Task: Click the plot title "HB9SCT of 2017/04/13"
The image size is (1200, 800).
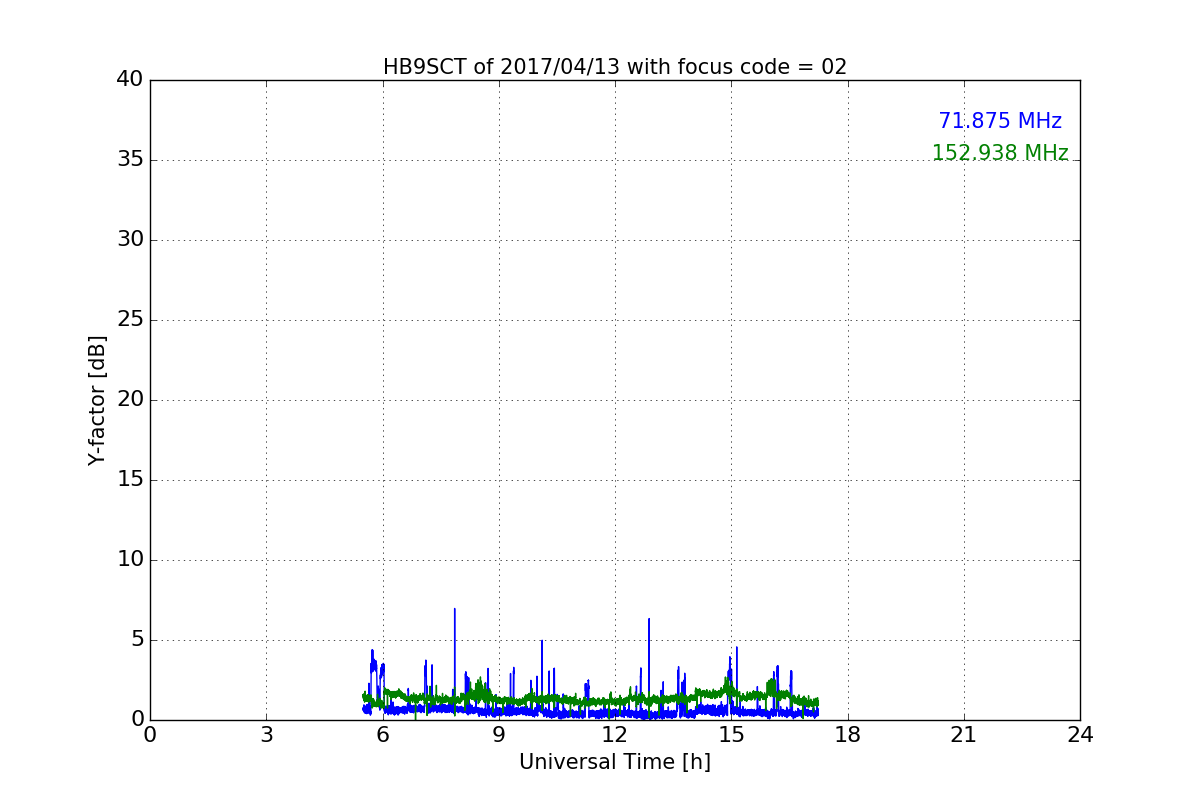Action: click(614, 67)
